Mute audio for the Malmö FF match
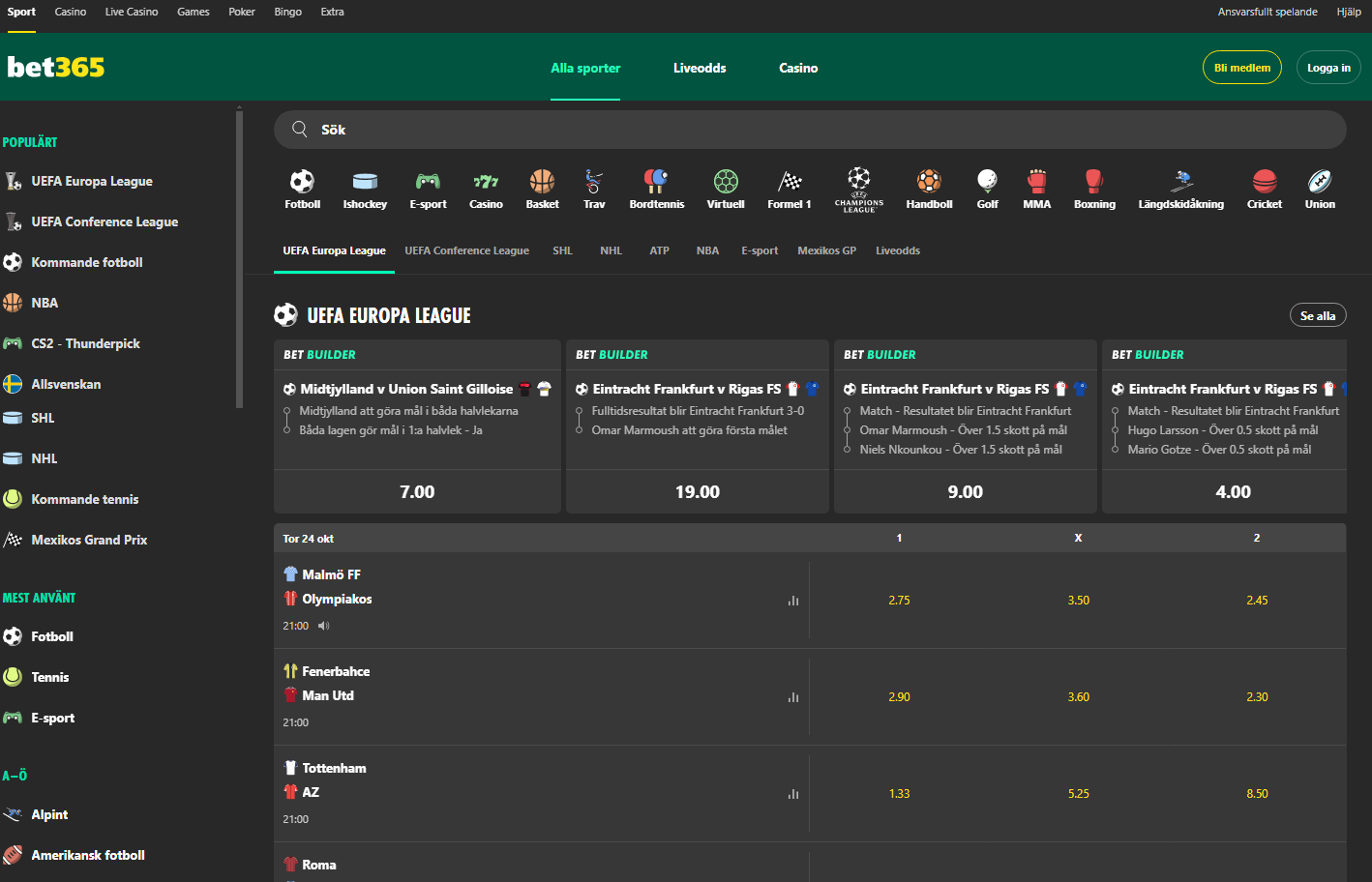The height and width of the screenshot is (882, 1372). 323,625
